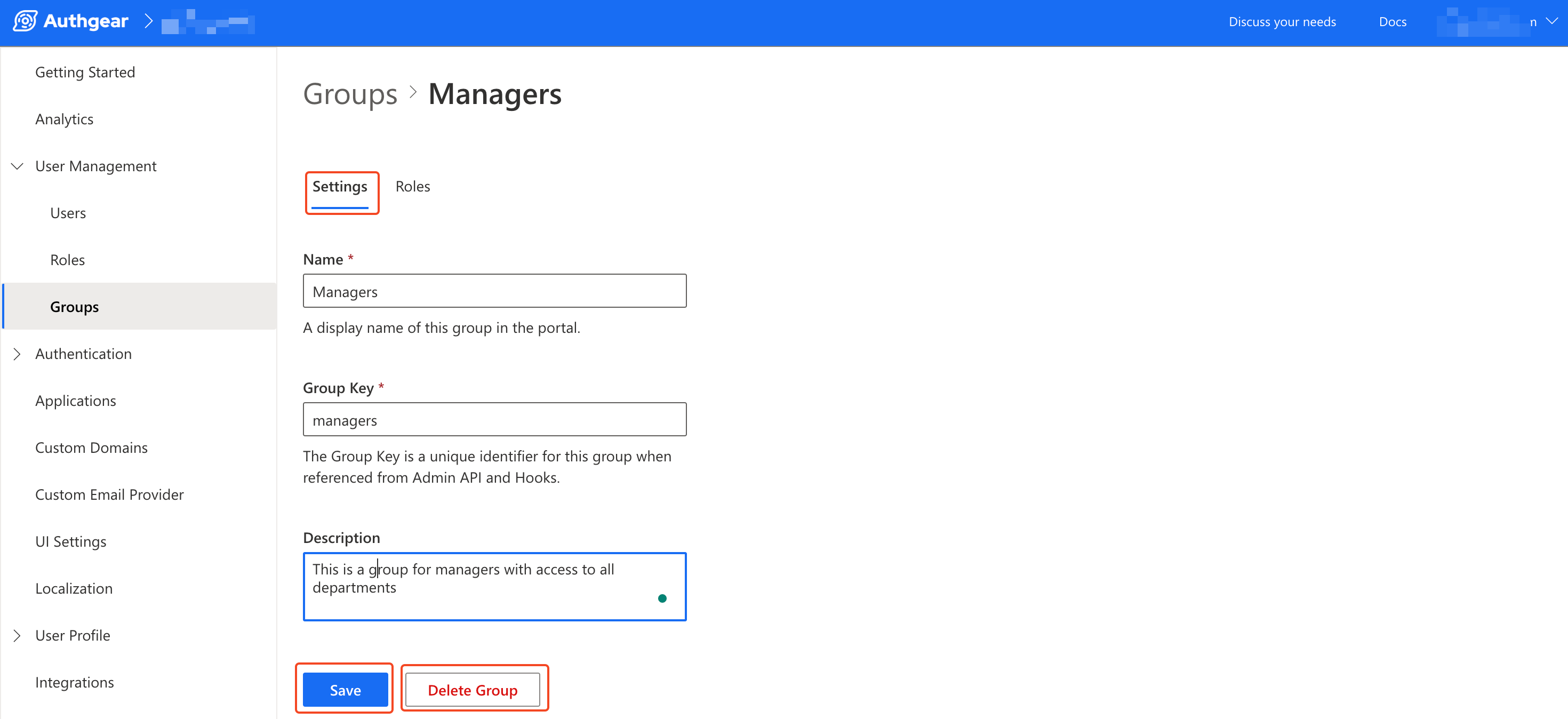Select the Settings tab
Screen dimensions: 1568x719
click(x=340, y=186)
